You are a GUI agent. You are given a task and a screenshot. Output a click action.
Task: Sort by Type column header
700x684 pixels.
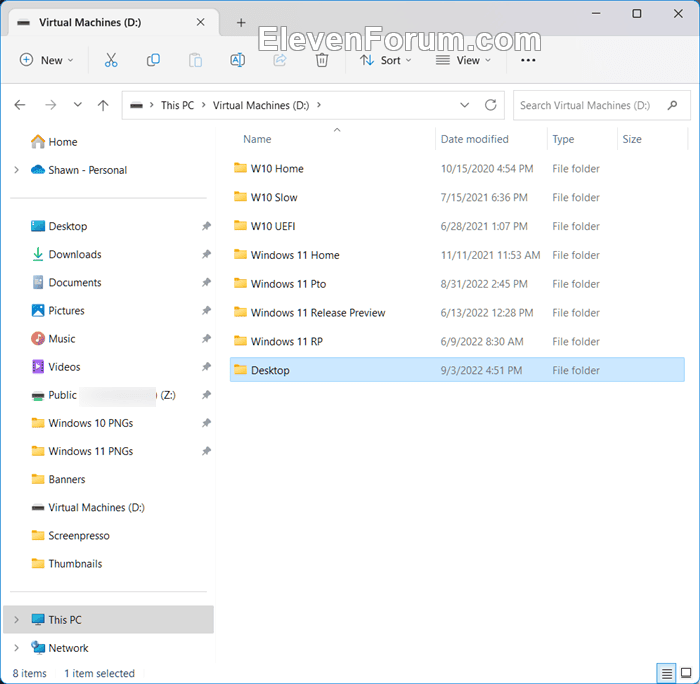563,139
